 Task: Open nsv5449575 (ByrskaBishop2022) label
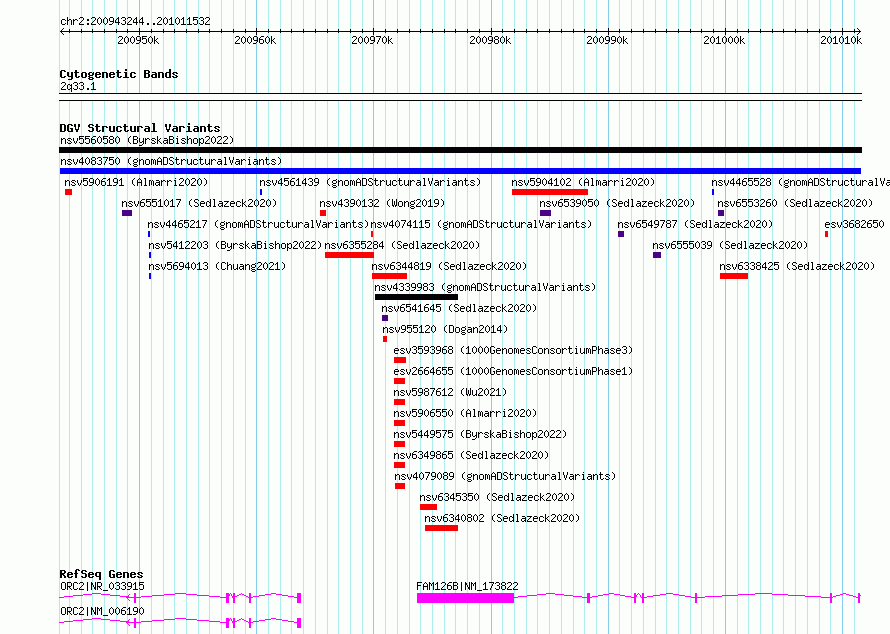[480, 434]
